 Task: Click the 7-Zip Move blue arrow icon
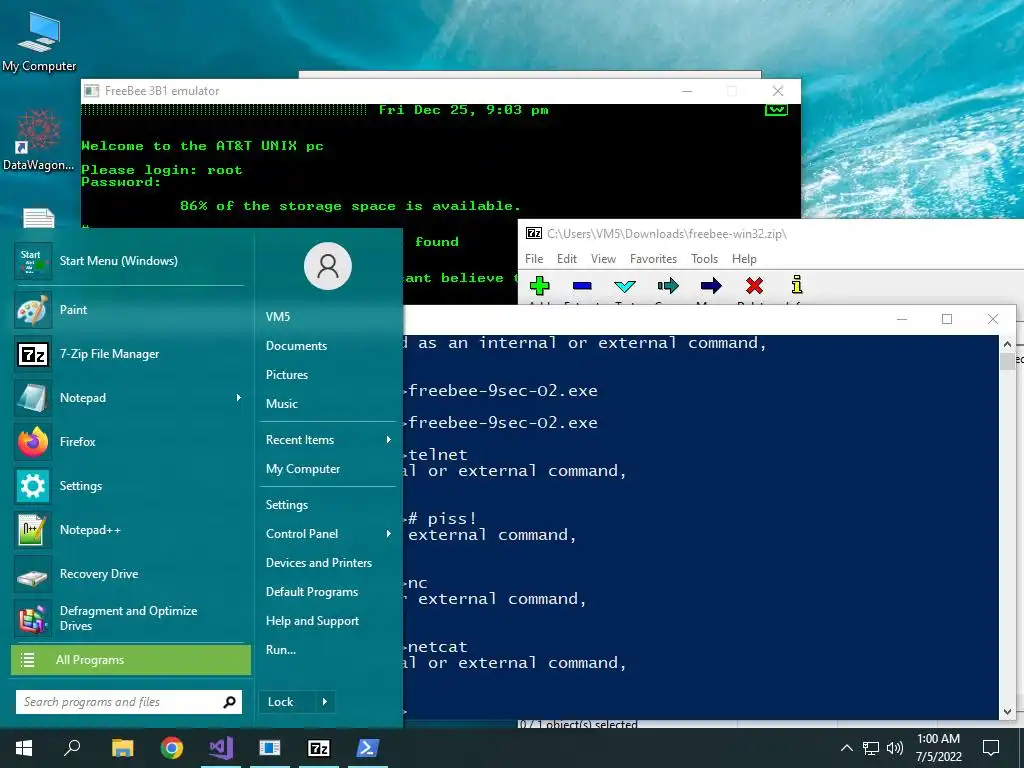pyautogui.click(x=711, y=285)
